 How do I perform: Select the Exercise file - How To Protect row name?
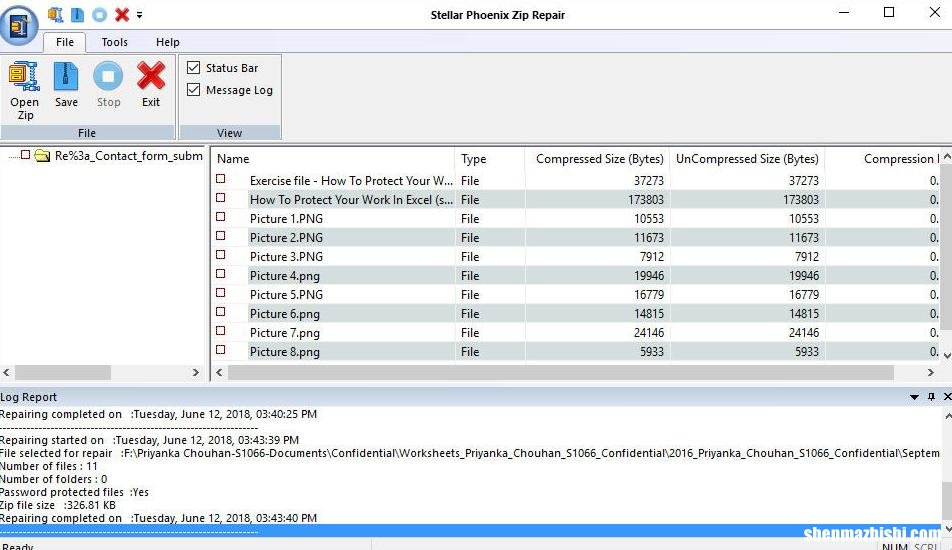coord(351,181)
